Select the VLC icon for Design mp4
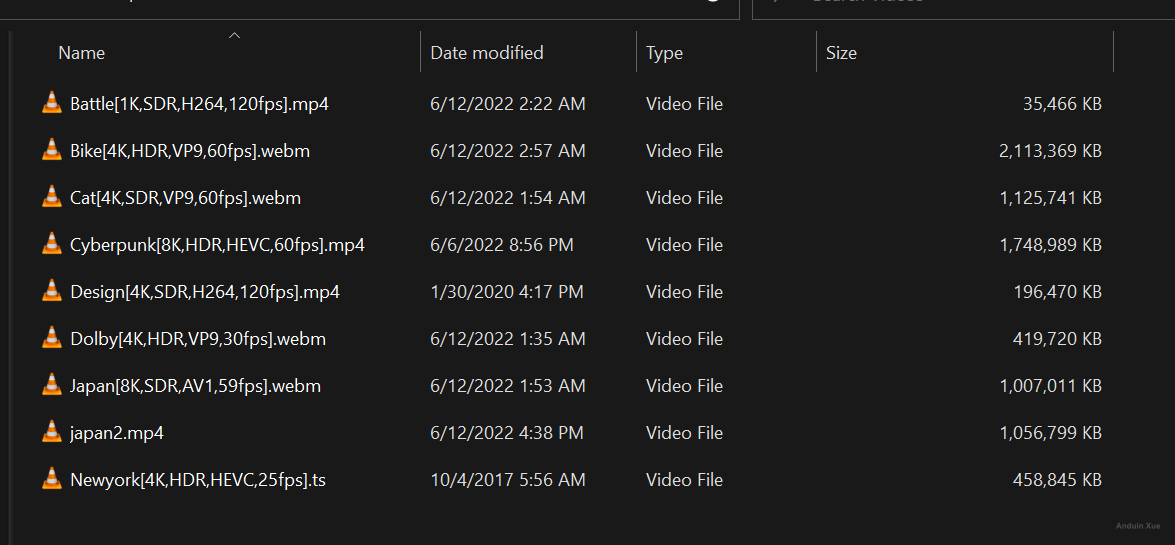This screenshot has width=1175, height=545. point(52,291)
